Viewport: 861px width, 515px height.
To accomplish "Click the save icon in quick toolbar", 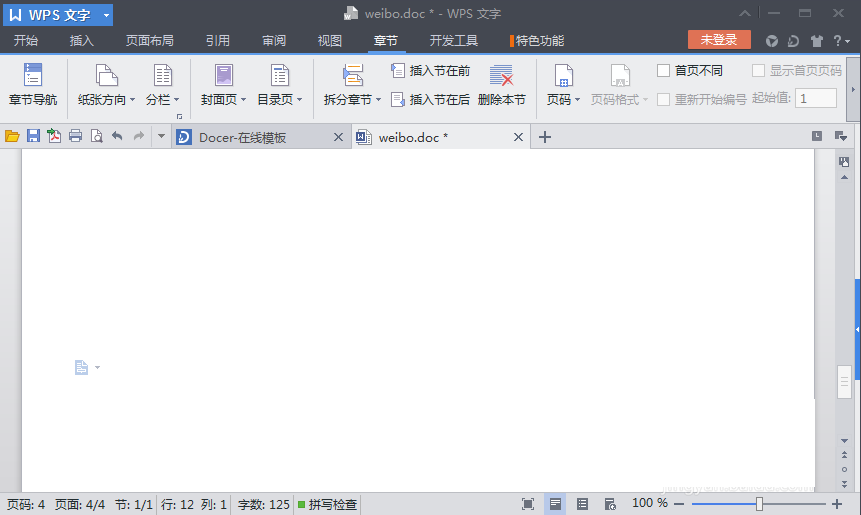I will pyautogui.click(x=33, y=137).
